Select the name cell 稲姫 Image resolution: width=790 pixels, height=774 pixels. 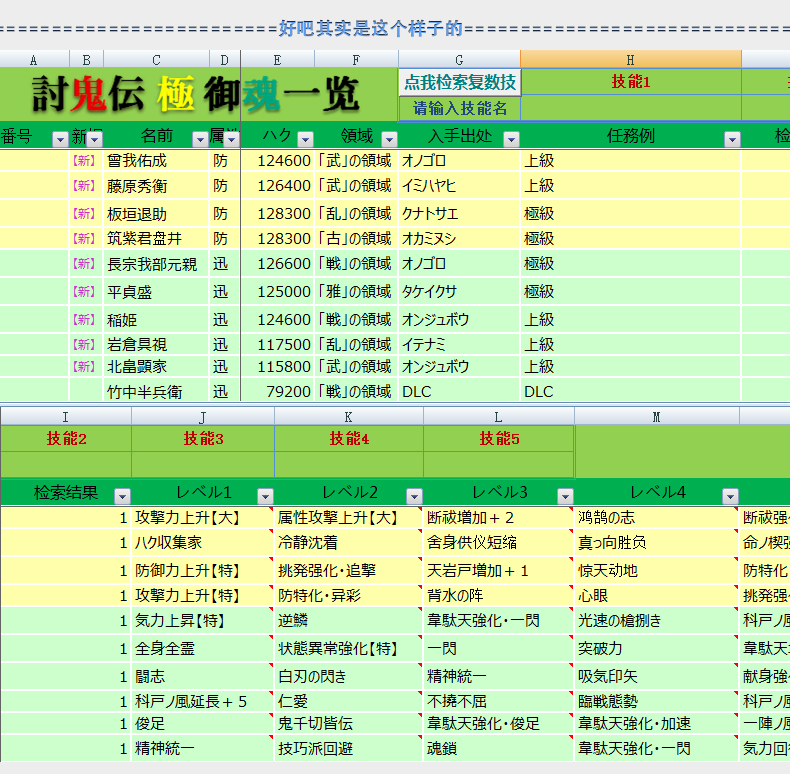(156, 319)
